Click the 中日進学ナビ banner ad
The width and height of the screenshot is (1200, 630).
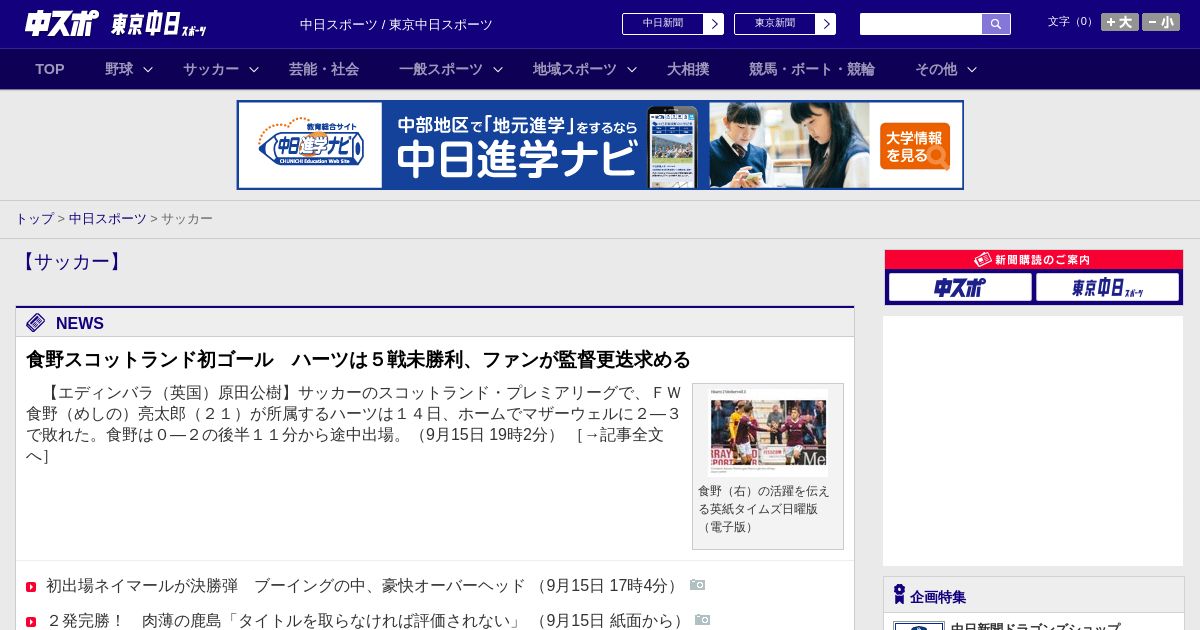click(600, 145)
